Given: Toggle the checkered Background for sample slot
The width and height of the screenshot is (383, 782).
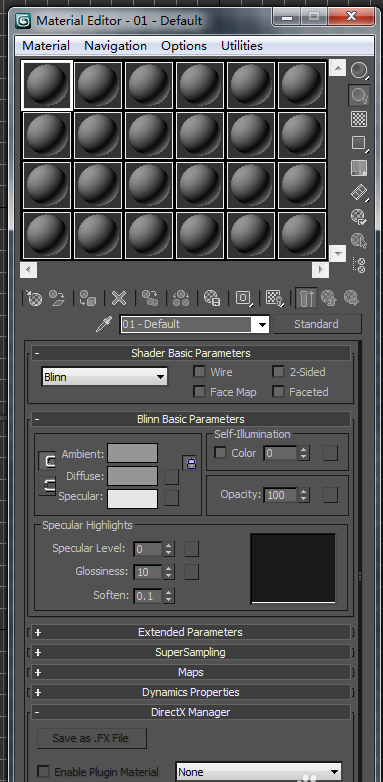Looking at the screenshot, I should tap(359, 119).
